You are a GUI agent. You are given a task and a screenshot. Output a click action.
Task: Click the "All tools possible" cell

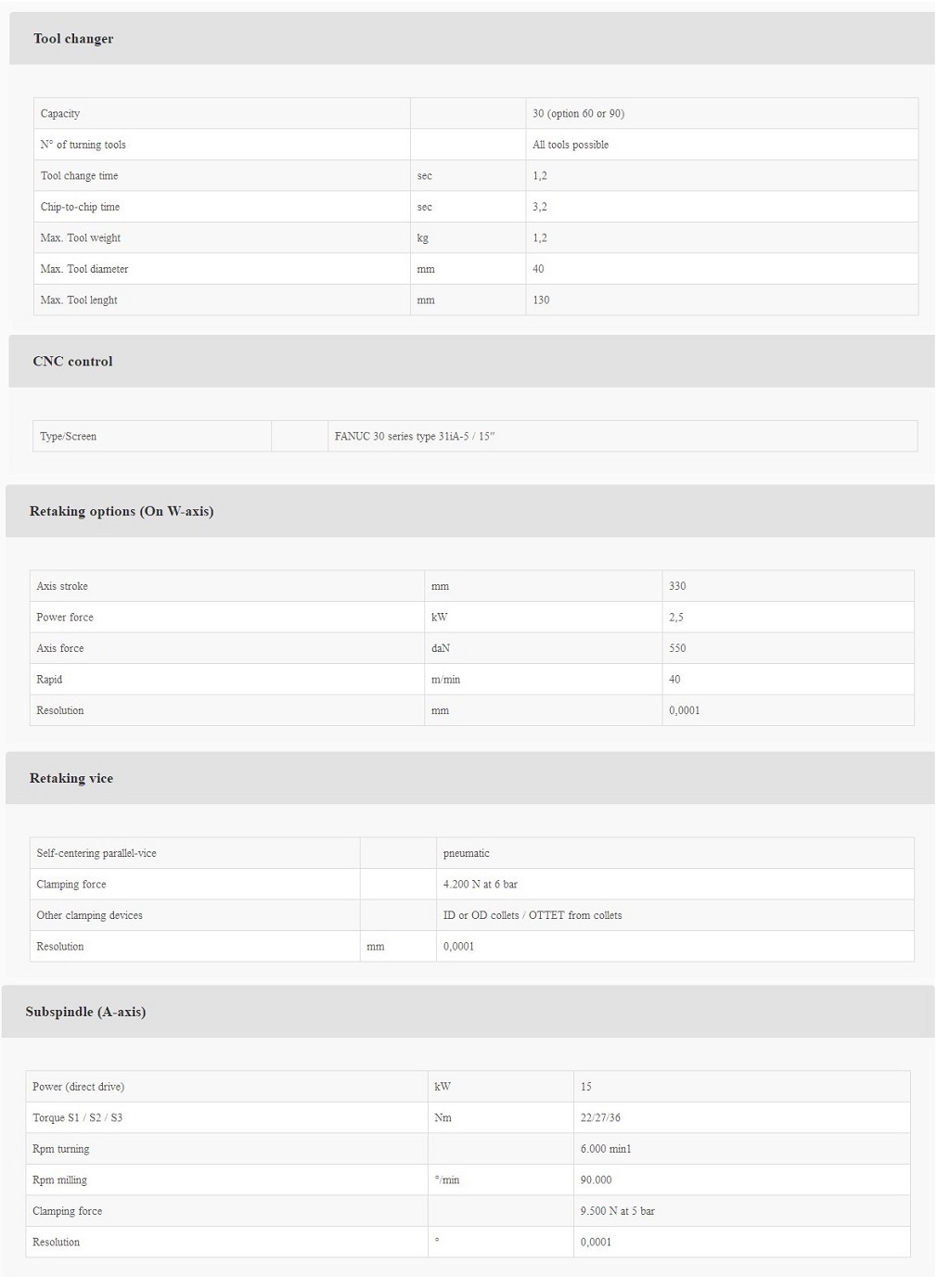(x=571, y=146)
